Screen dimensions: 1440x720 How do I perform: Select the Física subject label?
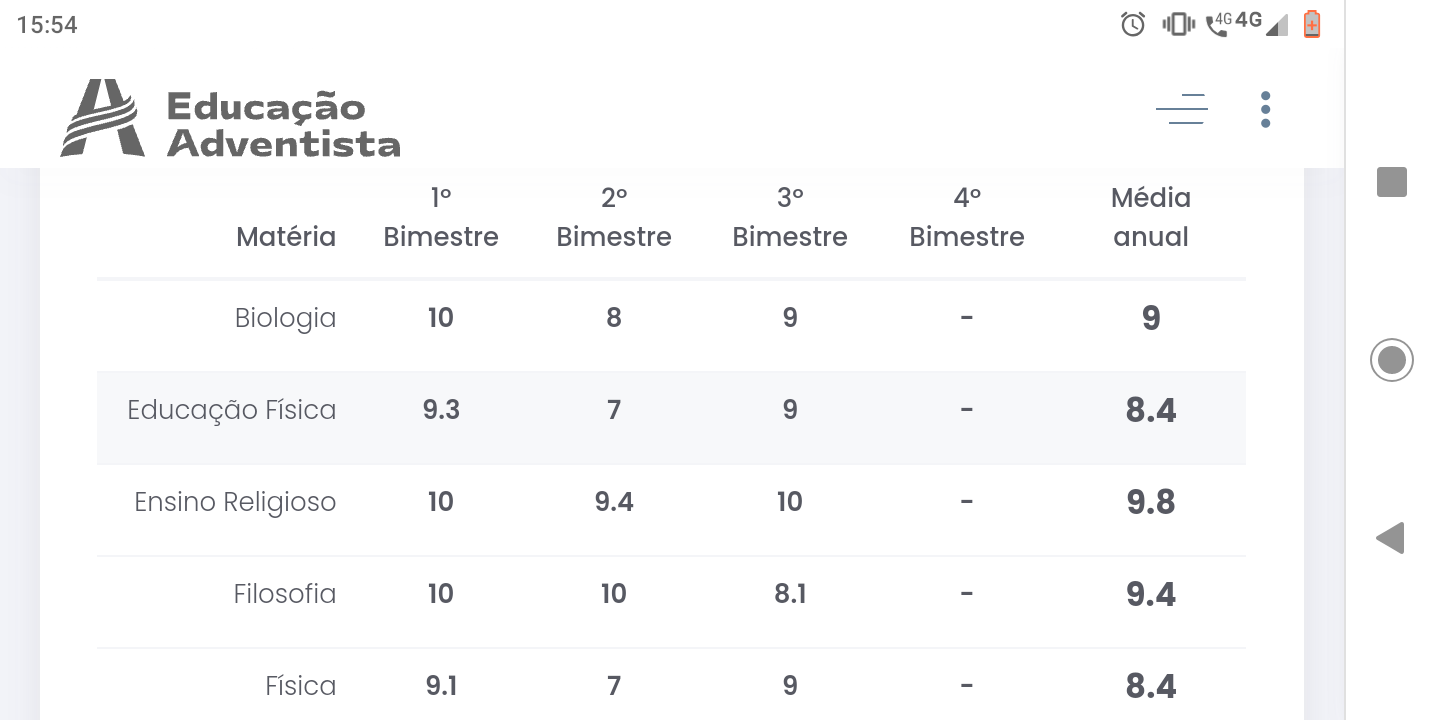point(301,686)
